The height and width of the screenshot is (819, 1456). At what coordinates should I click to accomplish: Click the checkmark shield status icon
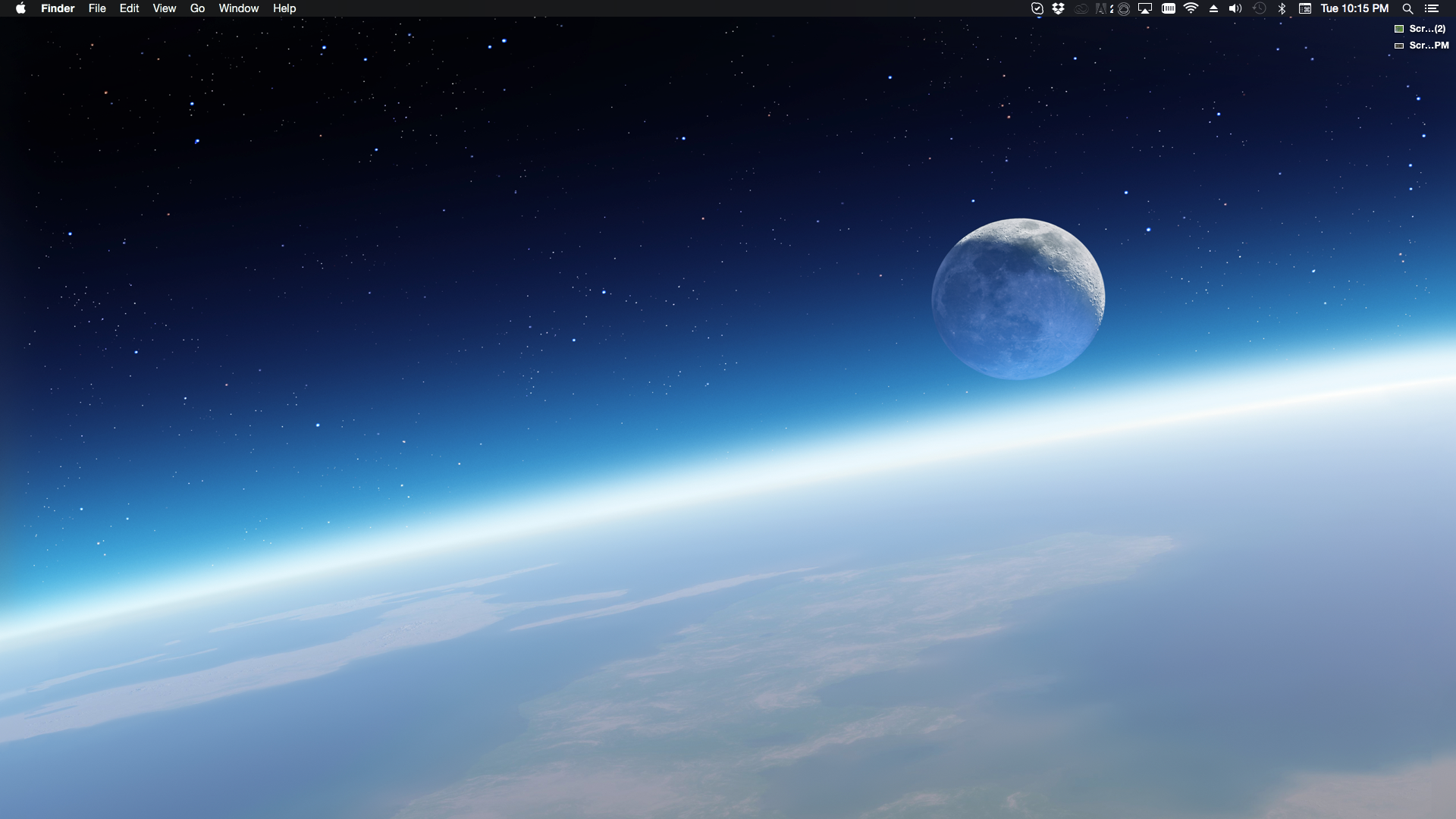[x=1037, y=8]
